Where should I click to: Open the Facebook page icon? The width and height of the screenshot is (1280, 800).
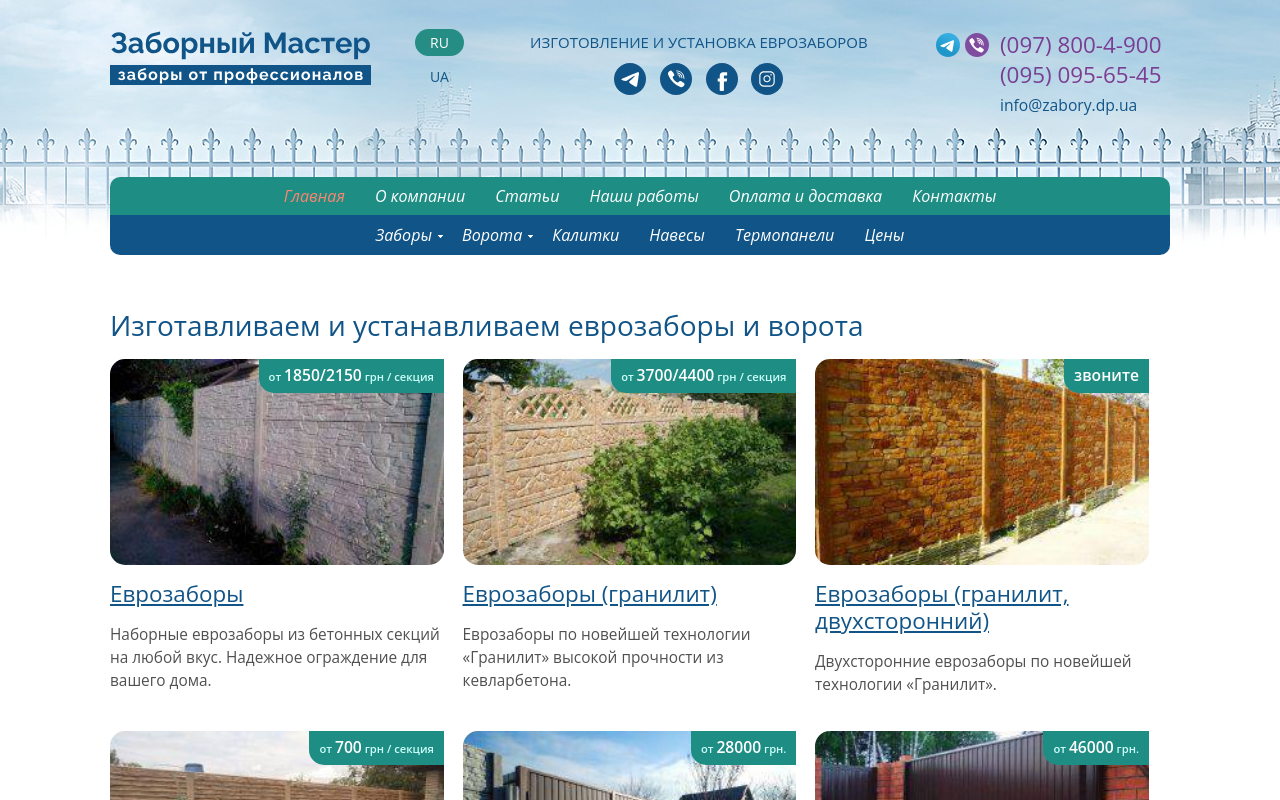click(x=722, y=79)
